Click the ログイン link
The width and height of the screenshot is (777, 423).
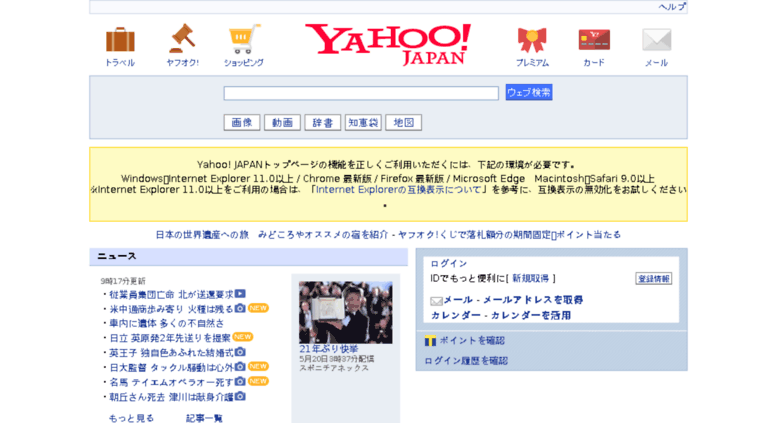[448, 264]
